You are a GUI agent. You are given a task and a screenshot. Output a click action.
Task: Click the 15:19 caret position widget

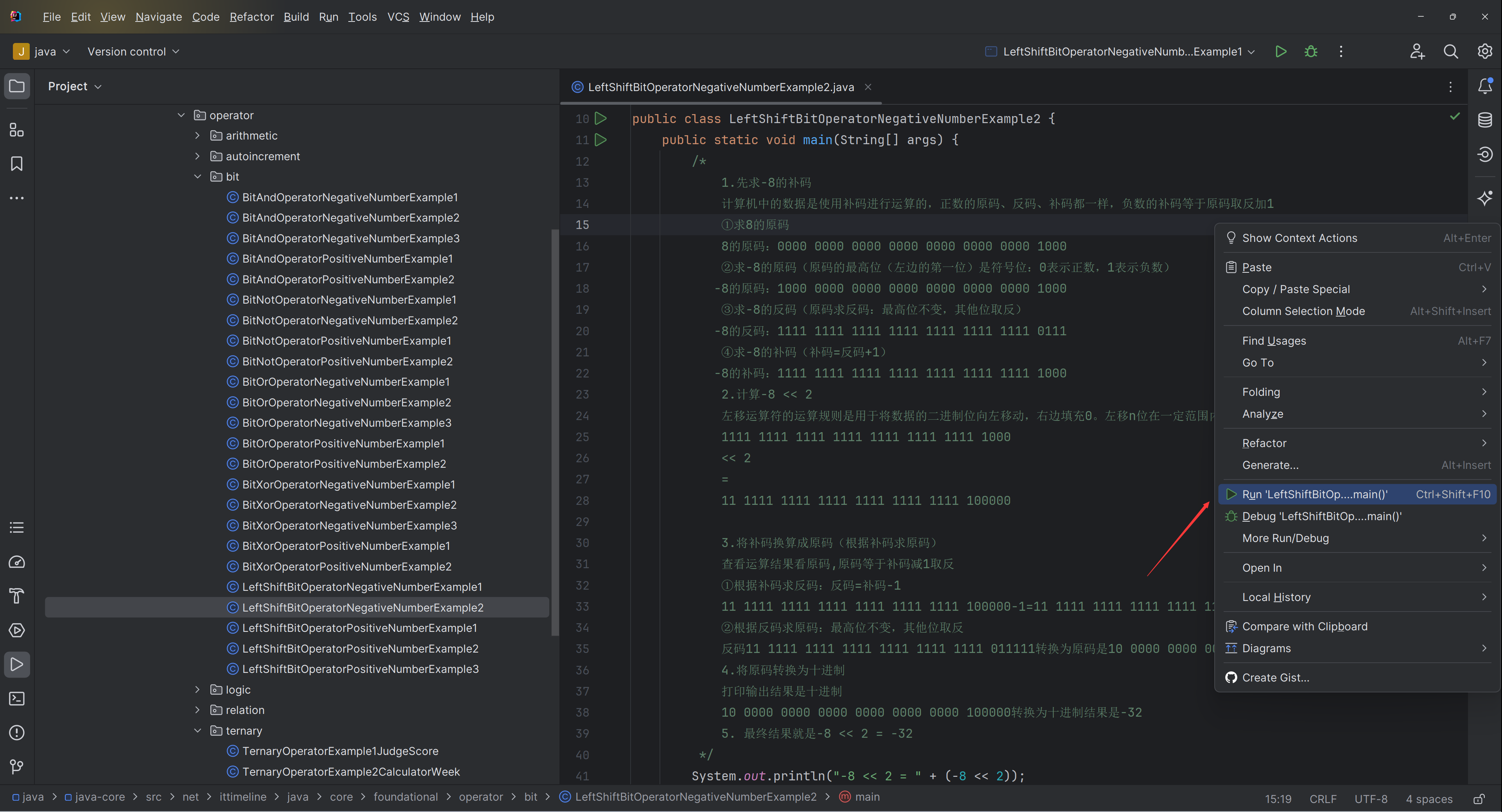tap(1278, 799)
